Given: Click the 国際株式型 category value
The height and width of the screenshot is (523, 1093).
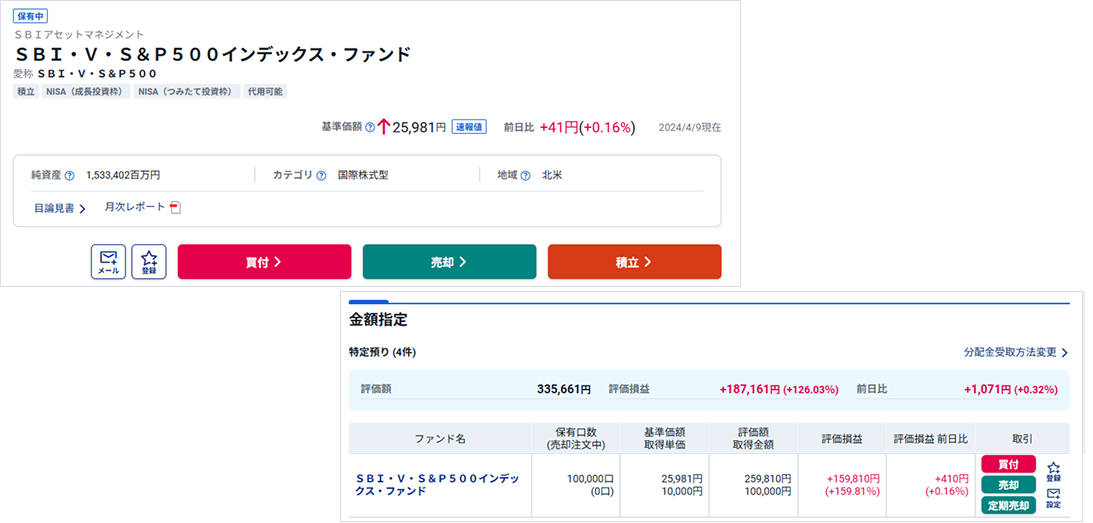Looking at the screenshot, I should [362, 176].
